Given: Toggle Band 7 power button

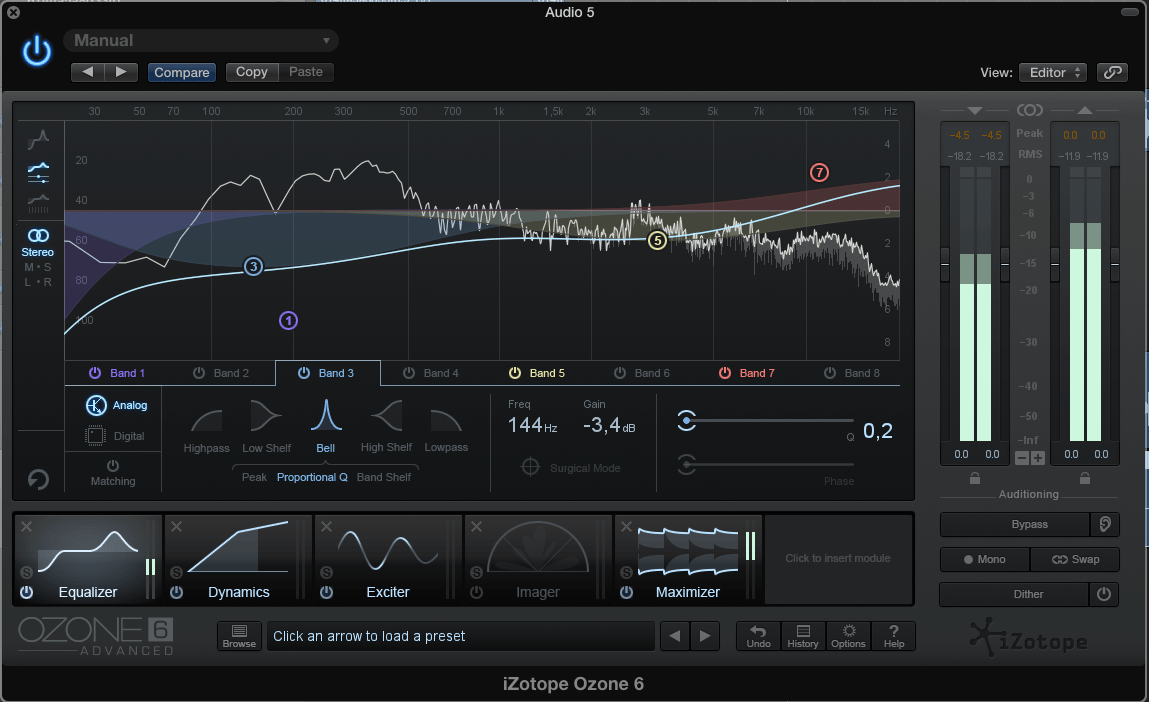Looking at the screenshot, I should [x=725, y=372].
